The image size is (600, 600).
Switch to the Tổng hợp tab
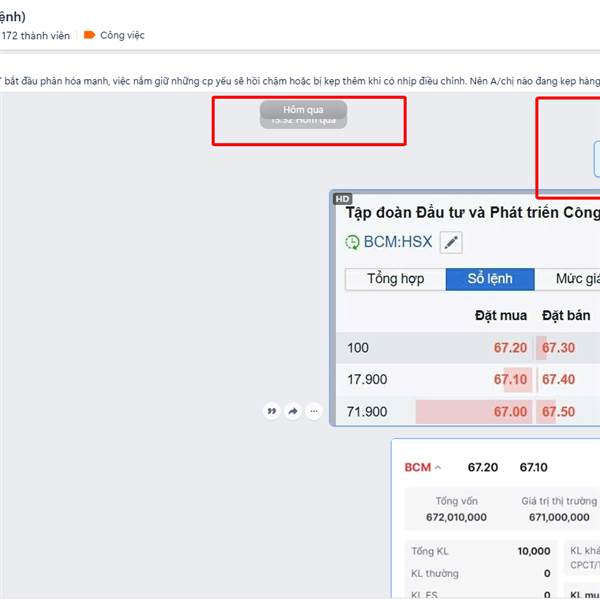(x=395, y=279)
